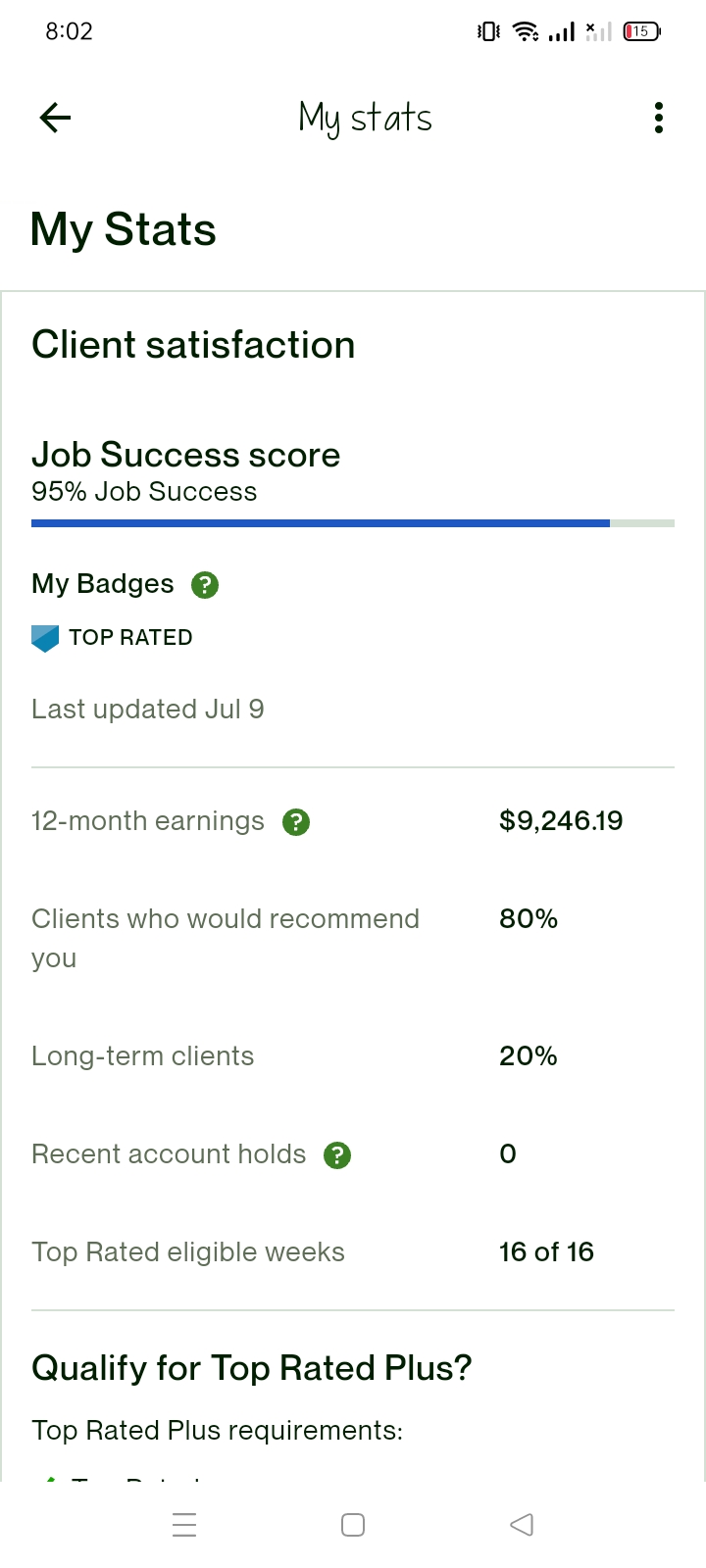Tap the Android home square icon

click(x=353, y=1525)
